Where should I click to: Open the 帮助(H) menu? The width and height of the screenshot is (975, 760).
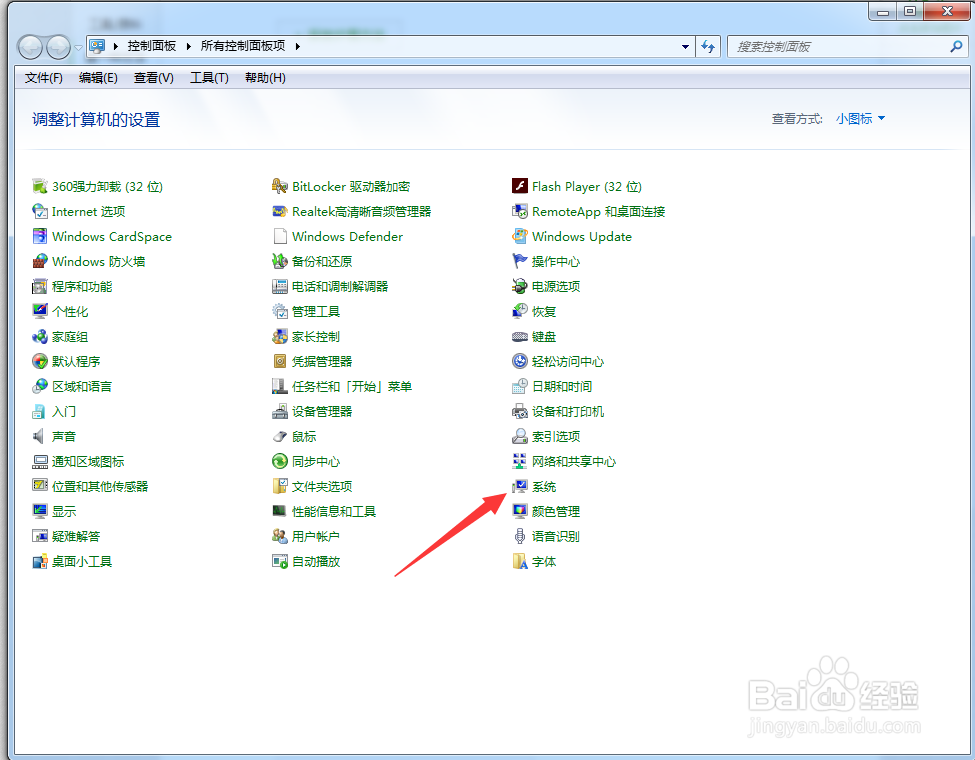pyautogui.click(x=265, y=78)
